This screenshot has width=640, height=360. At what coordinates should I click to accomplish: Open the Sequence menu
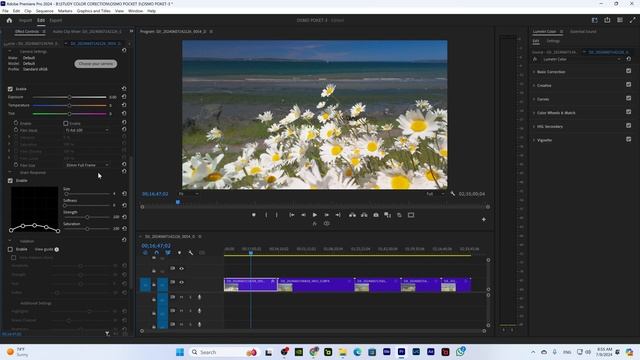click(x=44, y=11)
